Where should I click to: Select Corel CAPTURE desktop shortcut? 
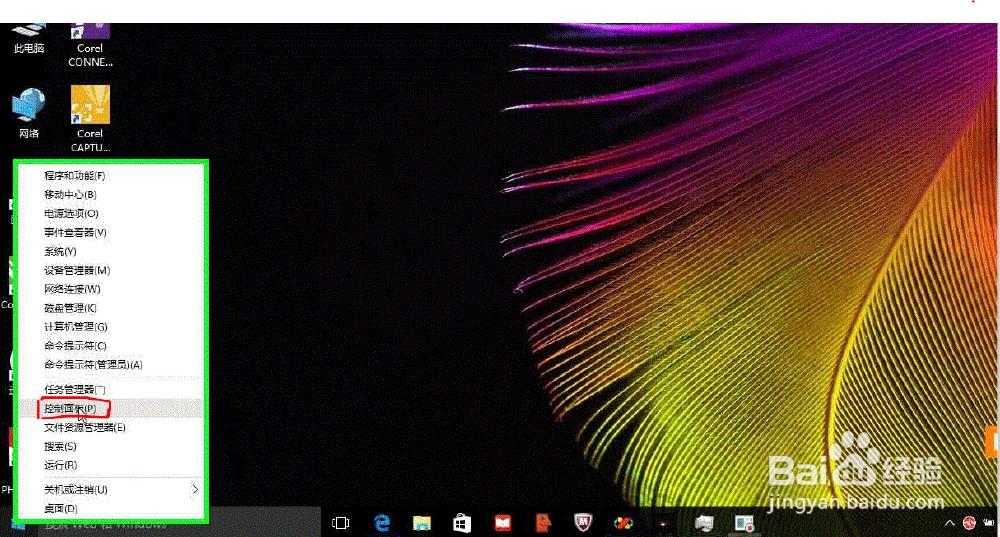90,119
